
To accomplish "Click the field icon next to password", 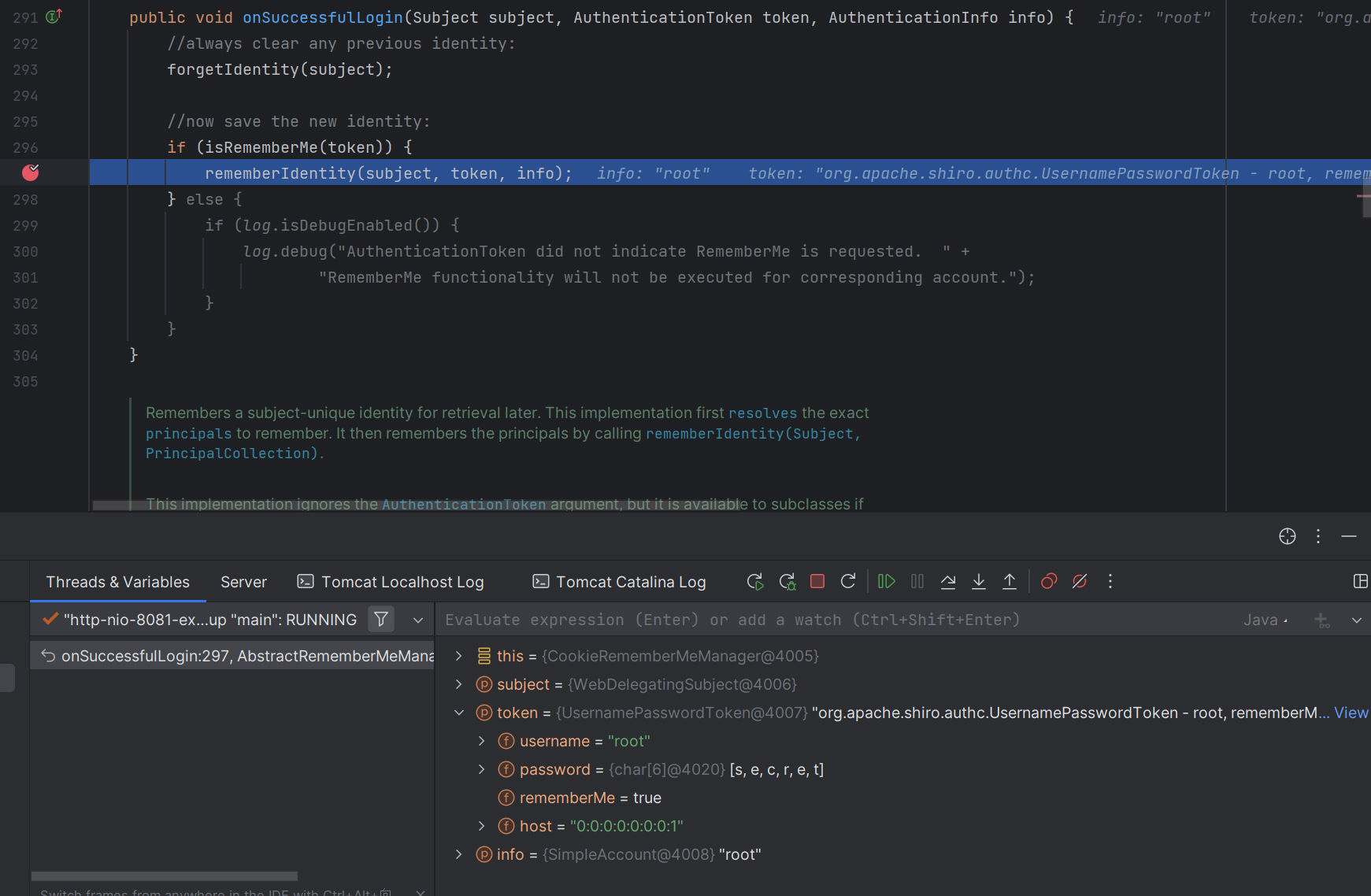I will point(506,769).
